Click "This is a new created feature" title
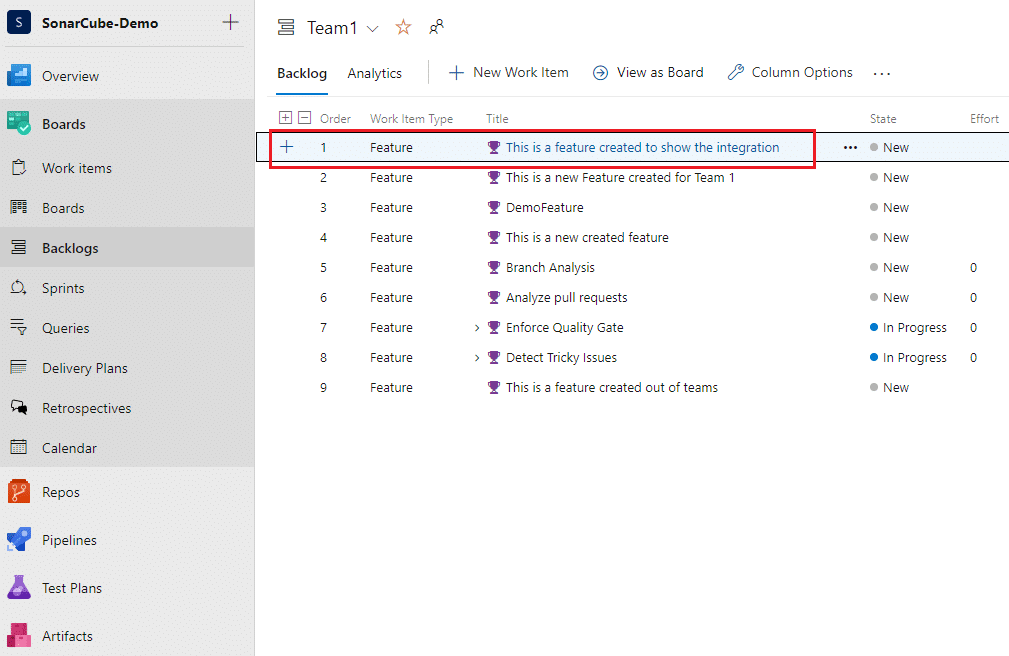Screen dimensions: 1009x656 pos(587,238)
